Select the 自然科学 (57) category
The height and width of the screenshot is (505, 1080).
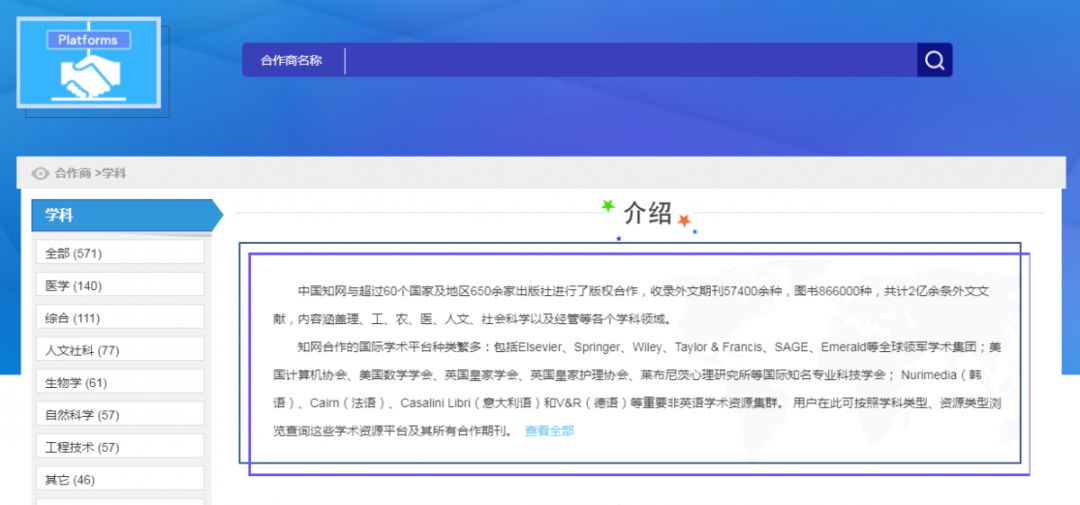121,415
